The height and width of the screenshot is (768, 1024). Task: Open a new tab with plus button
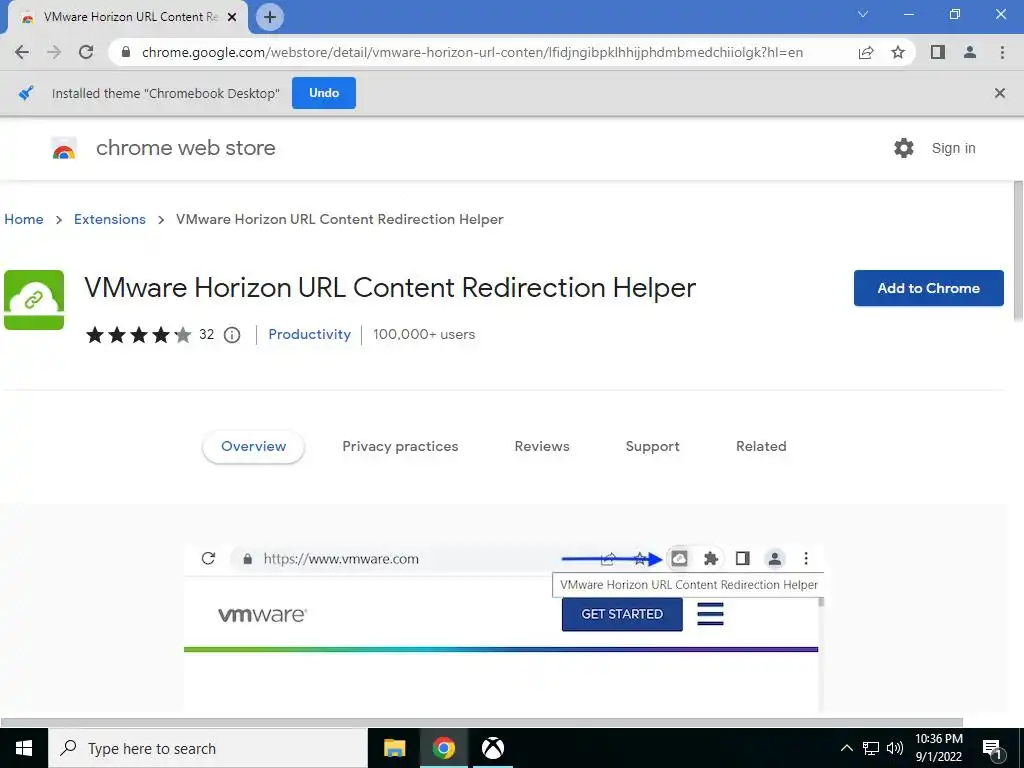270,17
